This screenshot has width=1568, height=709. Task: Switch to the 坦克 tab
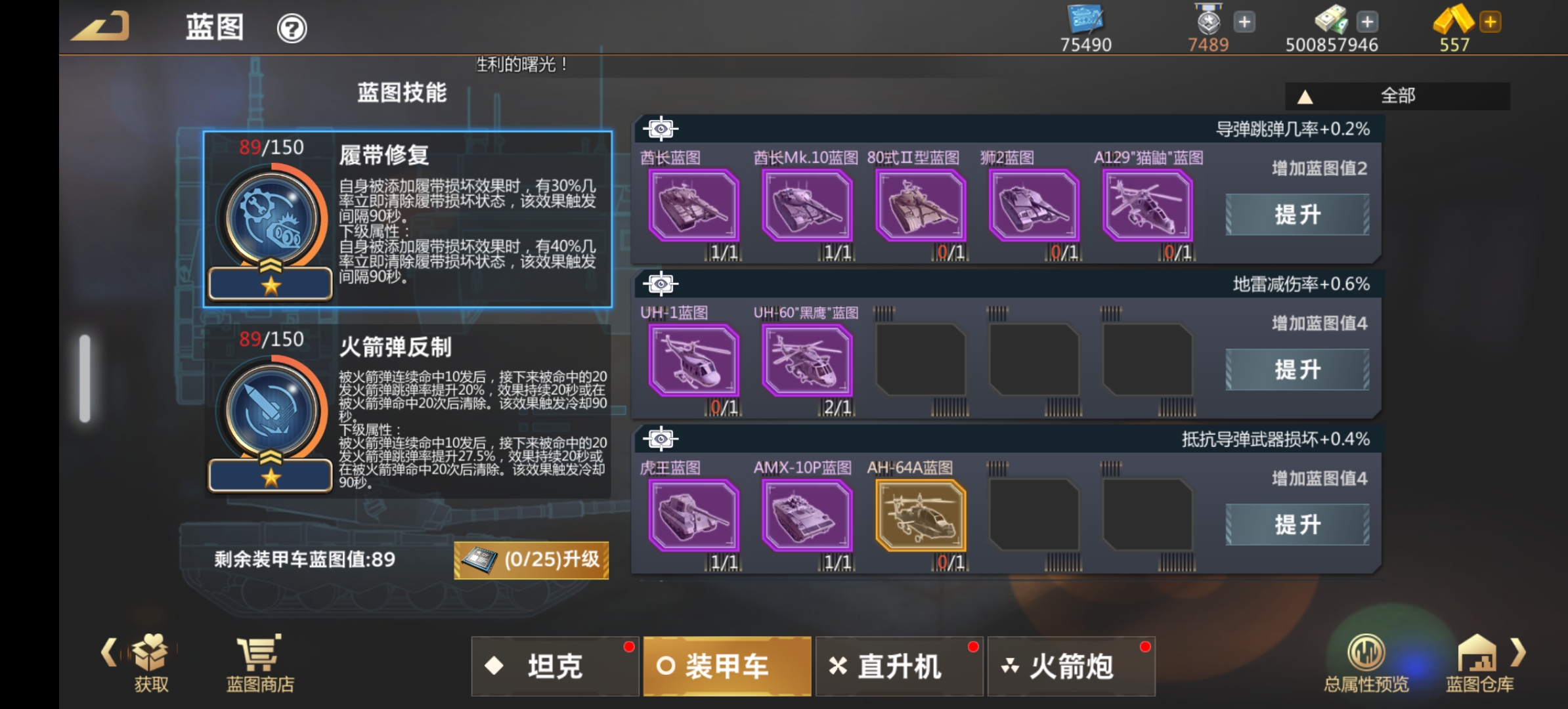click(x=555, y=666)
